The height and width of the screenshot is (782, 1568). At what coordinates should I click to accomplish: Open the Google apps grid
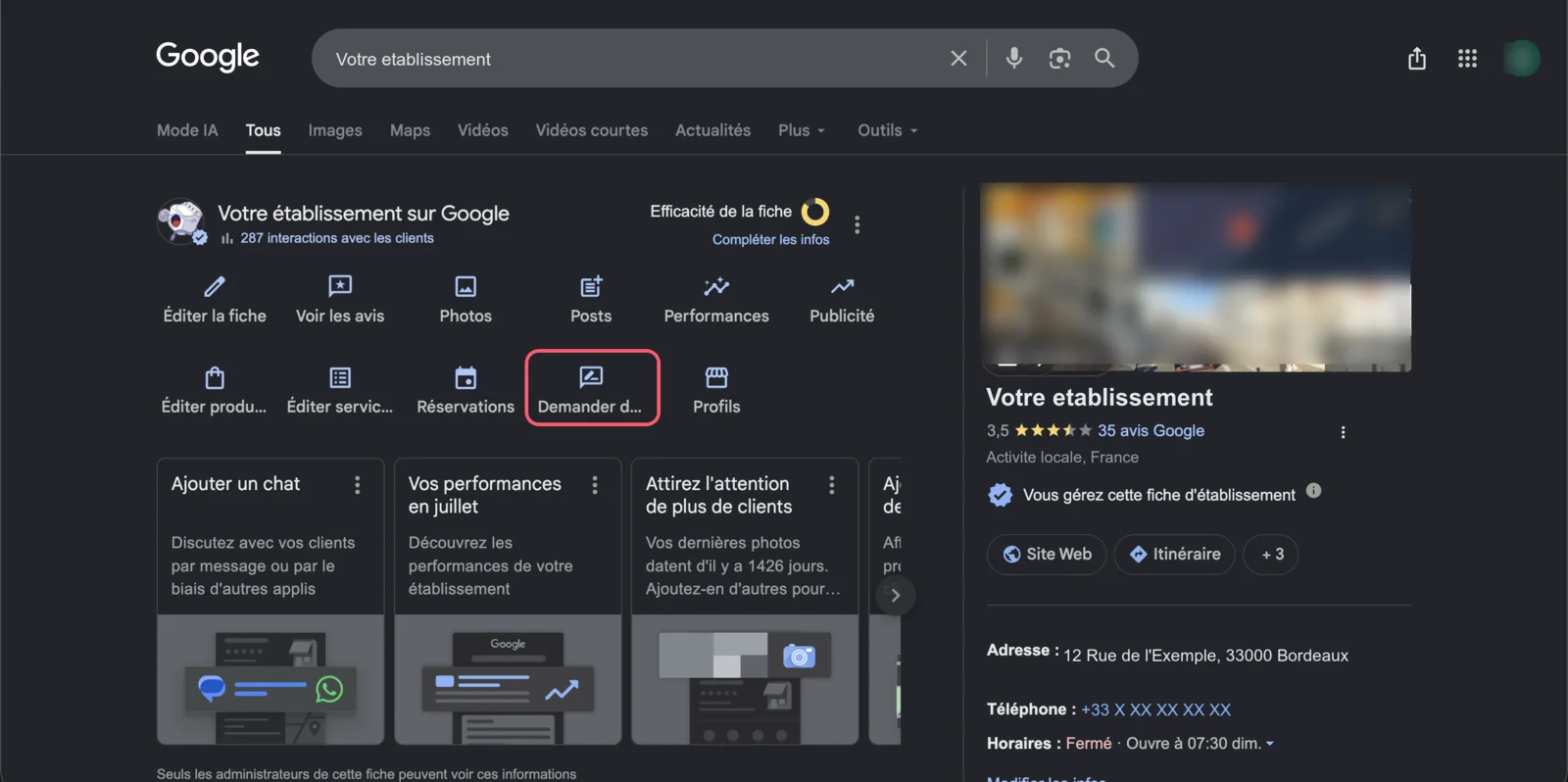pyautogui.click(x=1467, y=59)
